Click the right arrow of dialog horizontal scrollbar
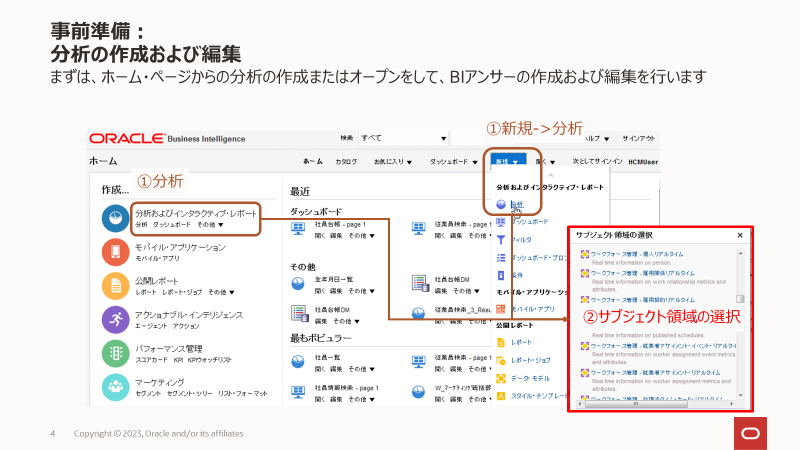The height and width of the screenshot is (450, 800). [732, 404]
